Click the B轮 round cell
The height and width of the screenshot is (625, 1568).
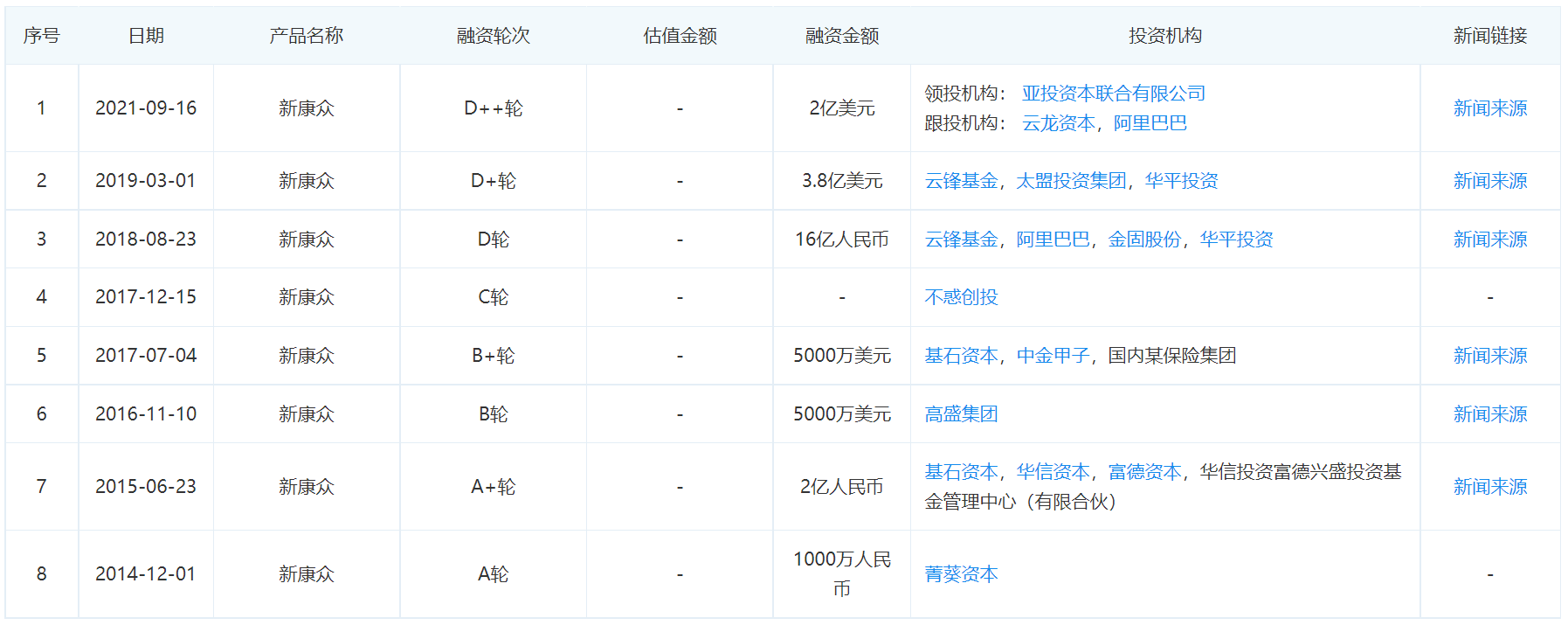494,414
